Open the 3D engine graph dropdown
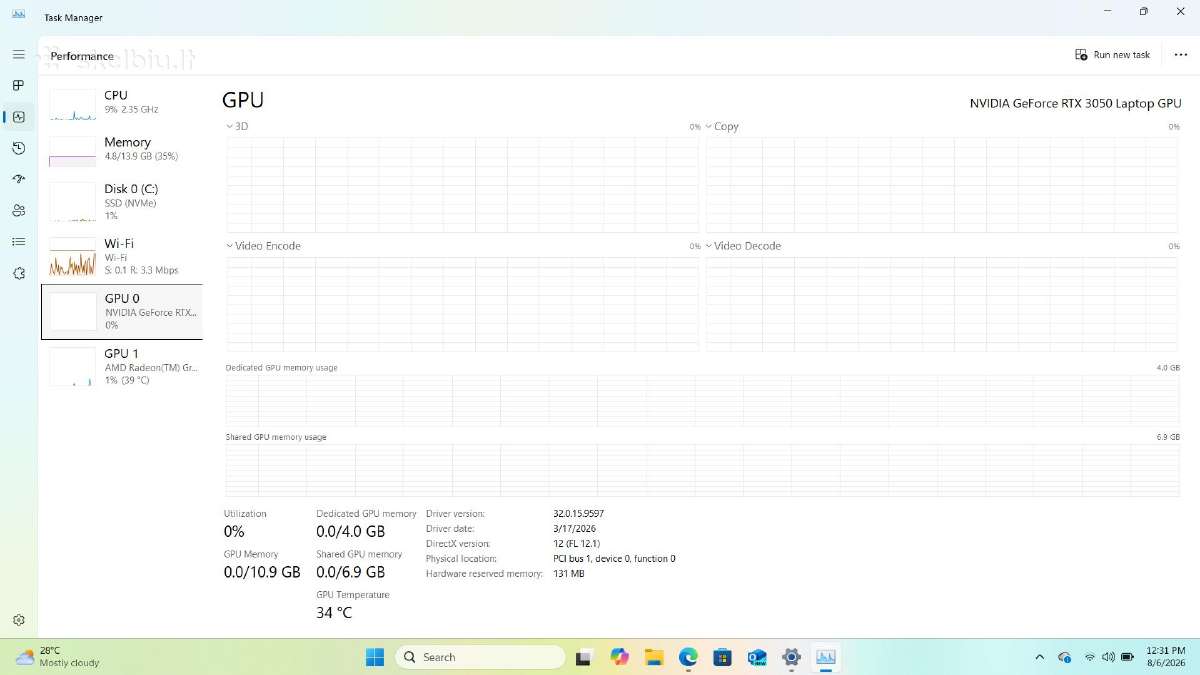 click(x=237, y=127)
